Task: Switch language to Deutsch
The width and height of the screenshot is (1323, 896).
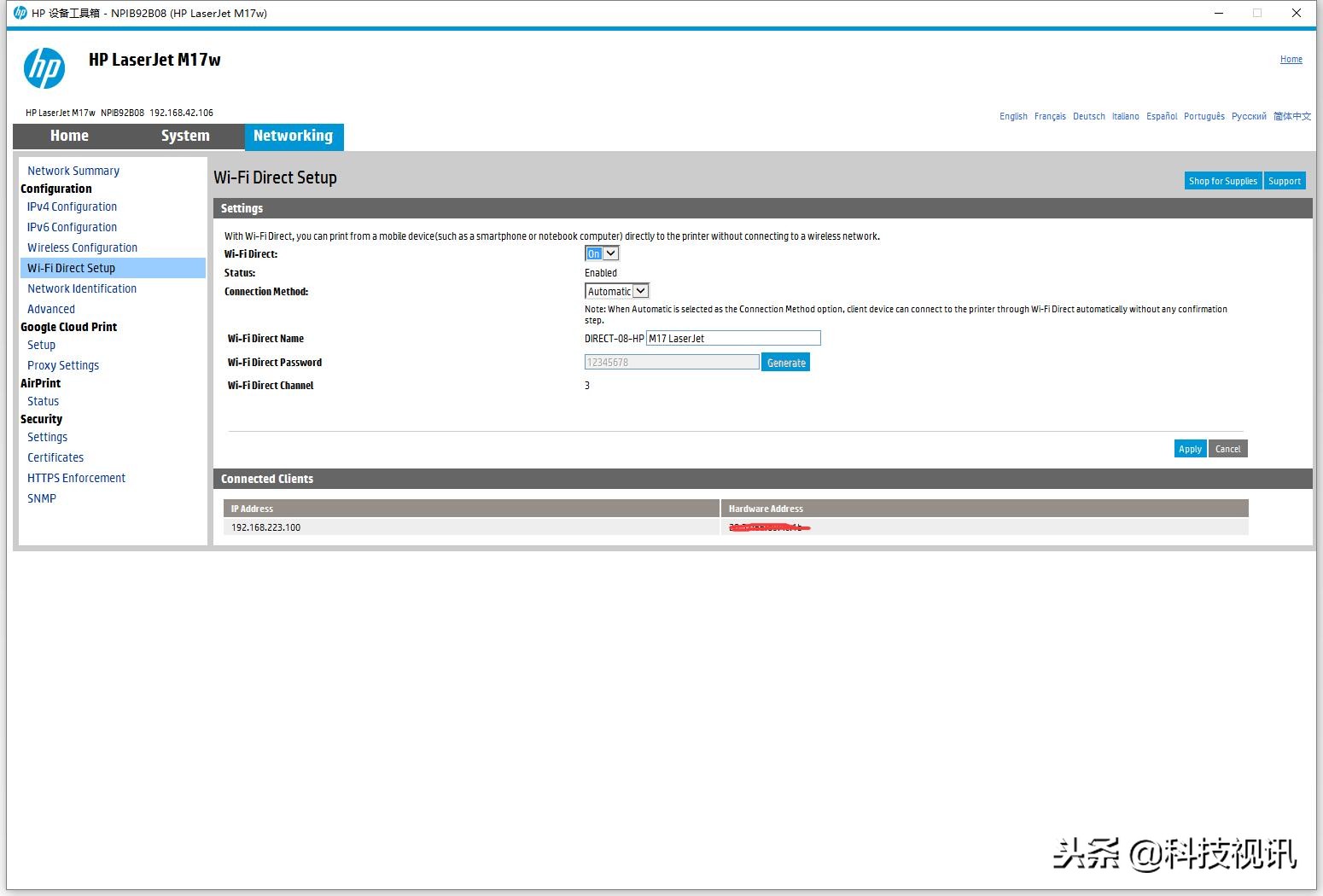Action: pos(1089,116)
